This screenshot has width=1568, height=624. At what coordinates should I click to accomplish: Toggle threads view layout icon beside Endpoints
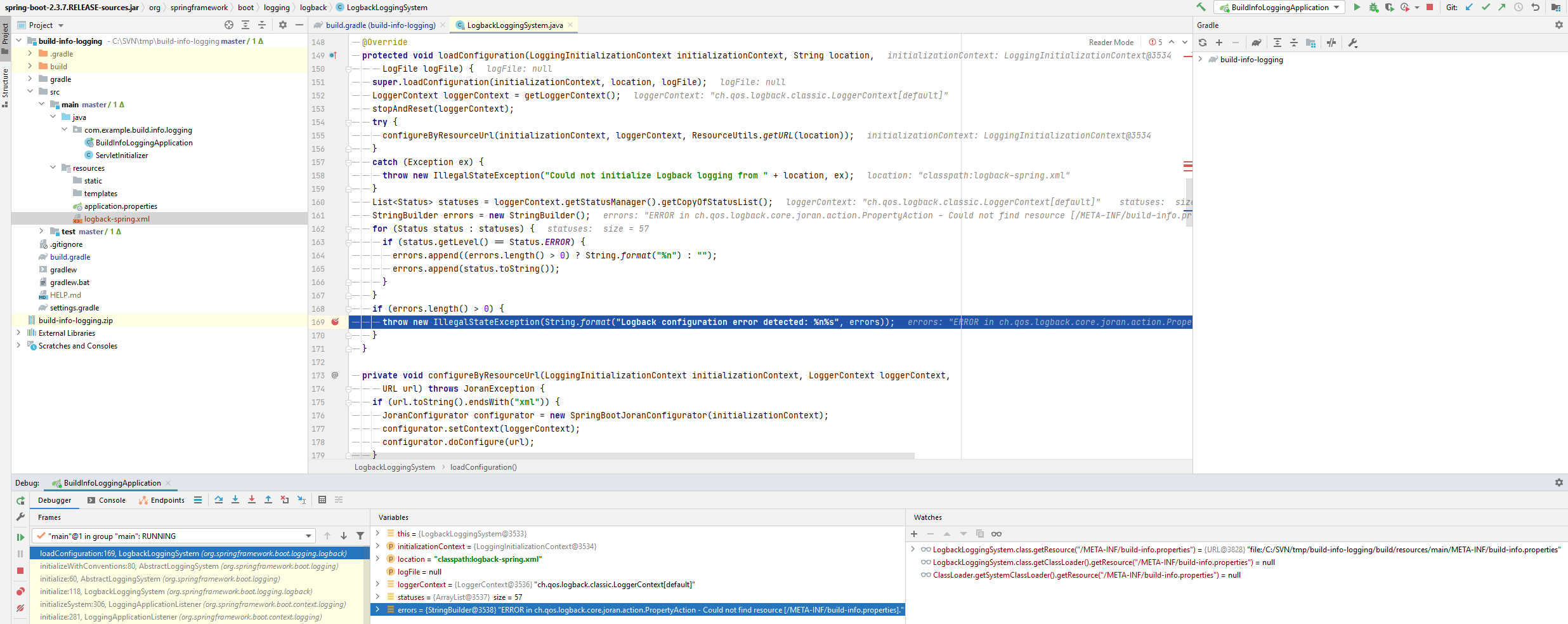click(198, 500)
